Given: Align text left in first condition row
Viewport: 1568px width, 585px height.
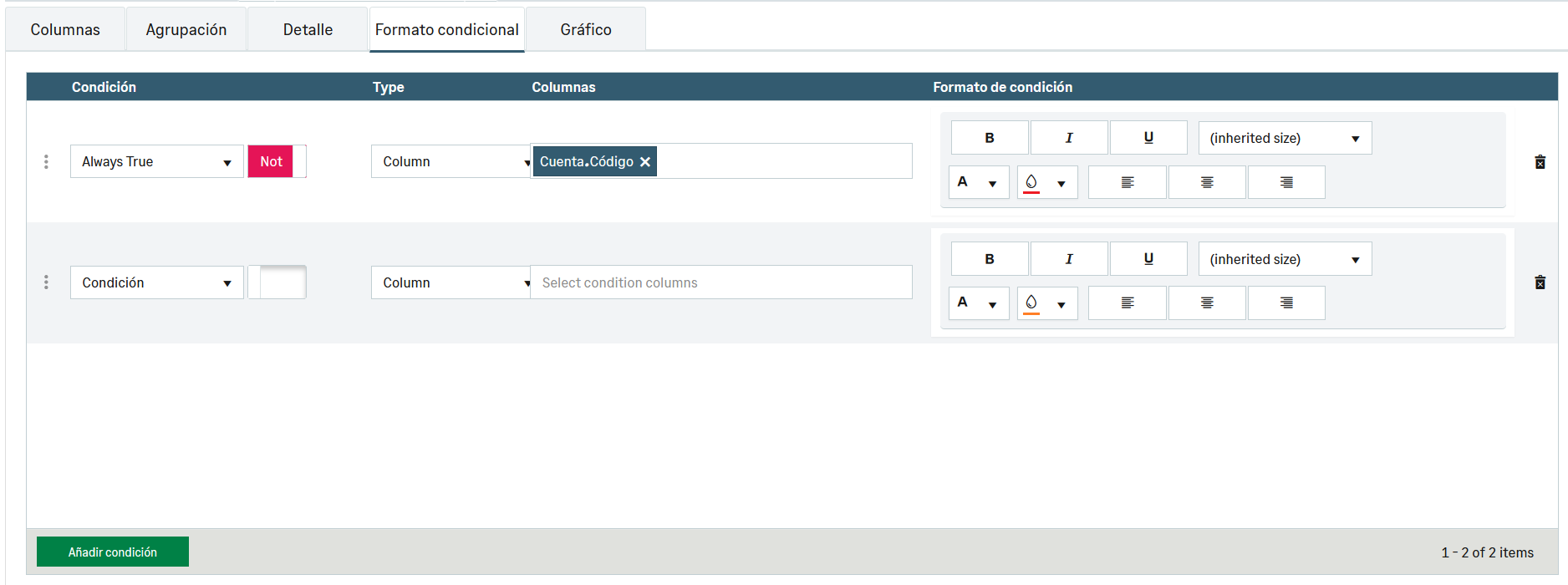Looking at the screenshot, I should [x=1128, y=182].
